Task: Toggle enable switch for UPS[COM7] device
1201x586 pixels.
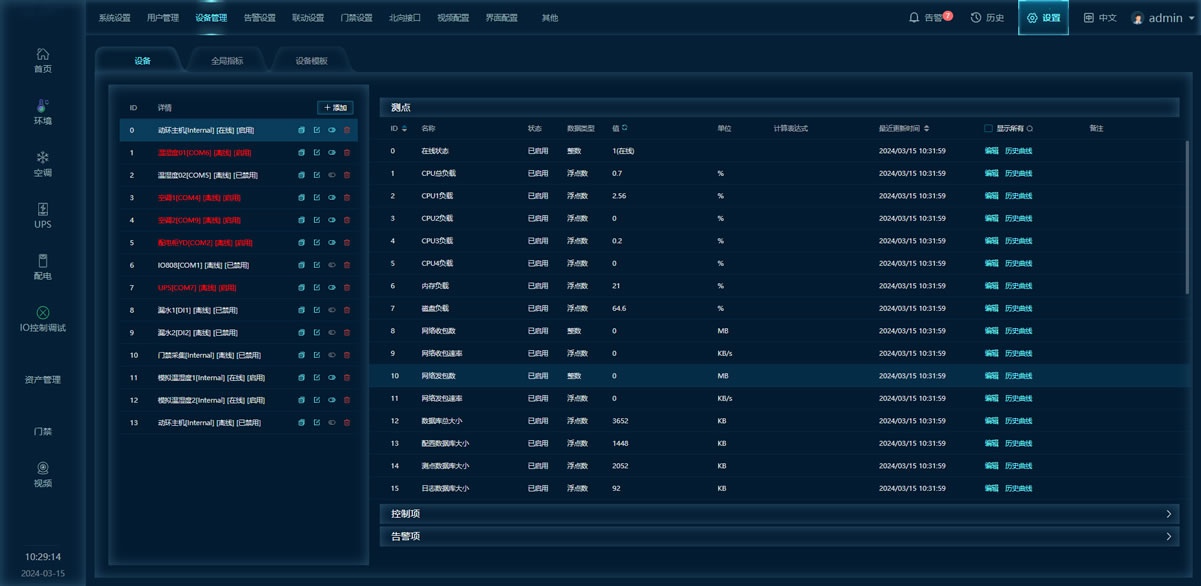Action: point(332,288)
